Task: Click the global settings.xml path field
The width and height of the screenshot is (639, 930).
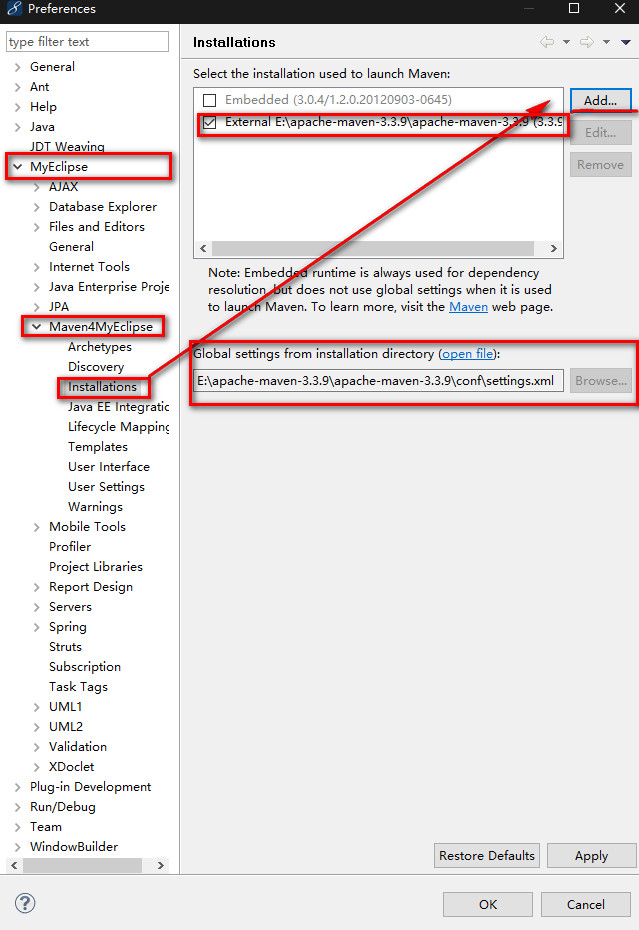Action: click(378, 381)
